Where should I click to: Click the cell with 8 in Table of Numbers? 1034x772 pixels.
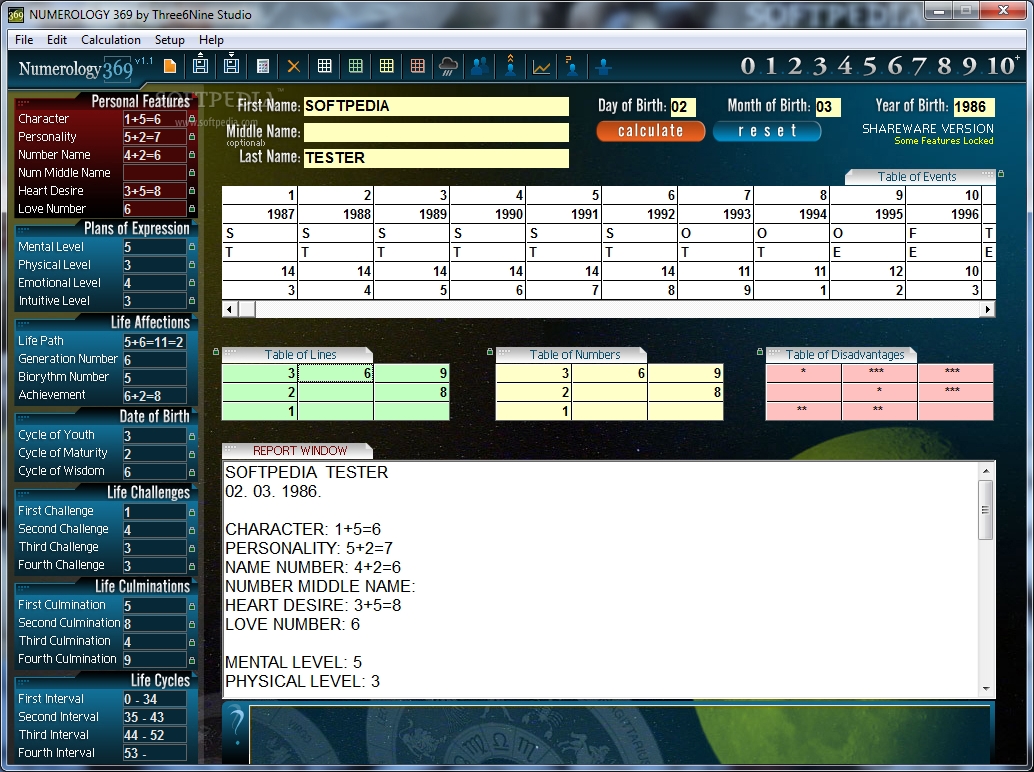tap(685, 392)
